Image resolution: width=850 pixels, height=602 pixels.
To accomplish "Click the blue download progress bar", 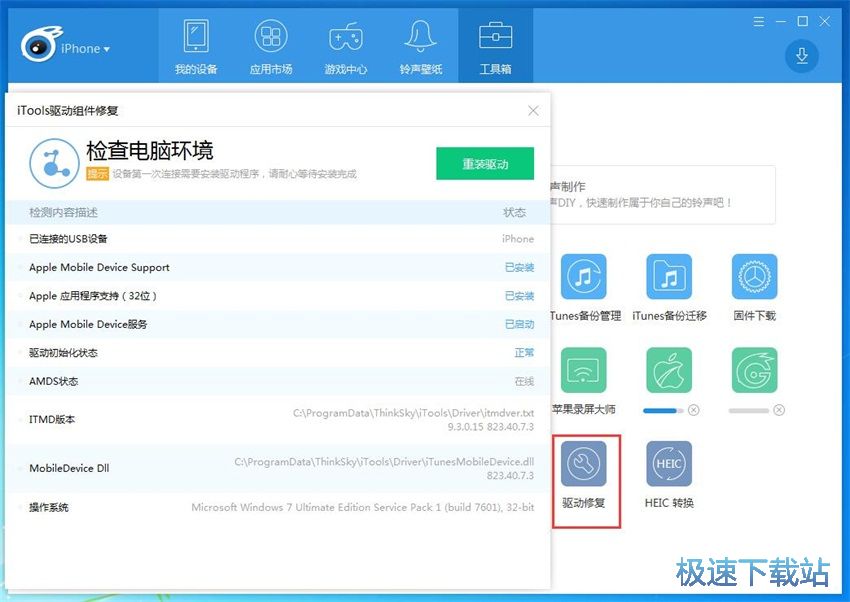I will pos(664,411).
